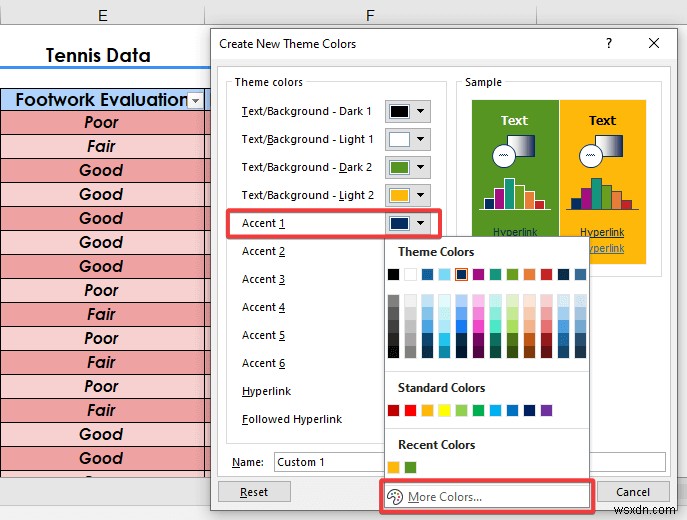Click the Hyperlink theme color label
687x520 pixels.
[x=266, y=391]
